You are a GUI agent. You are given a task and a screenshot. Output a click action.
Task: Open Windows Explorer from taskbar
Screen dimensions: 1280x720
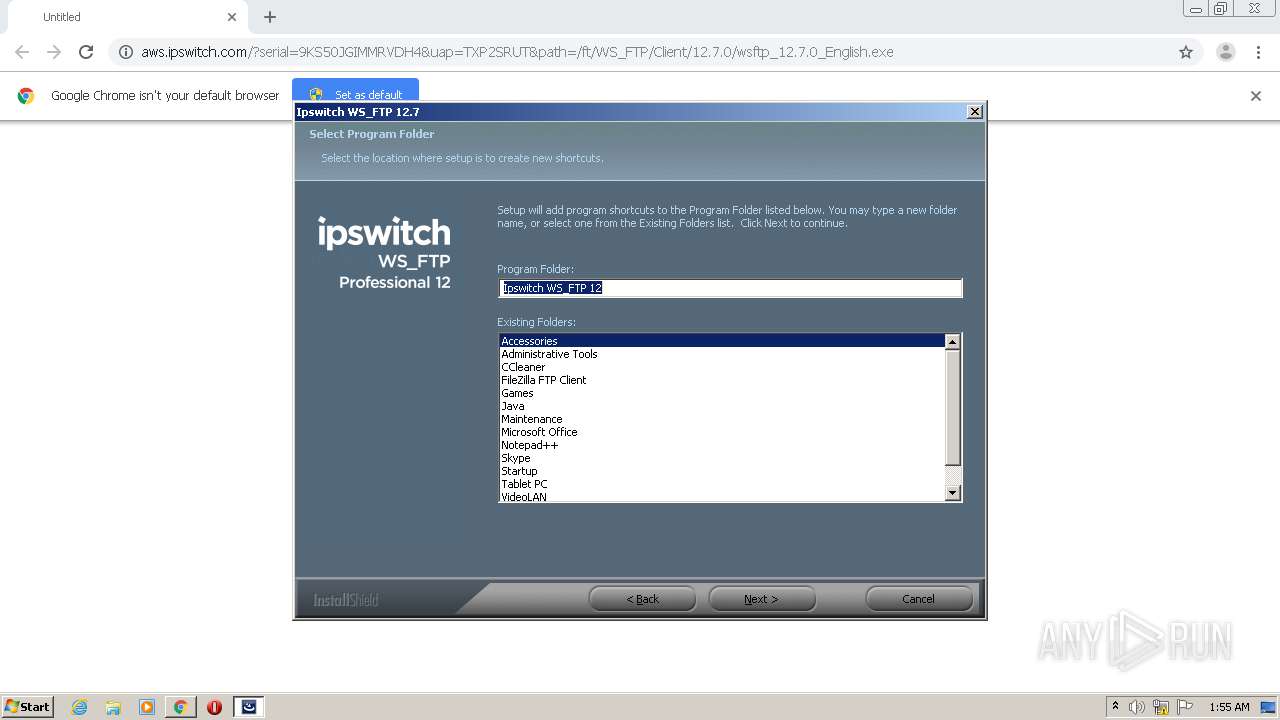(113, 707)
